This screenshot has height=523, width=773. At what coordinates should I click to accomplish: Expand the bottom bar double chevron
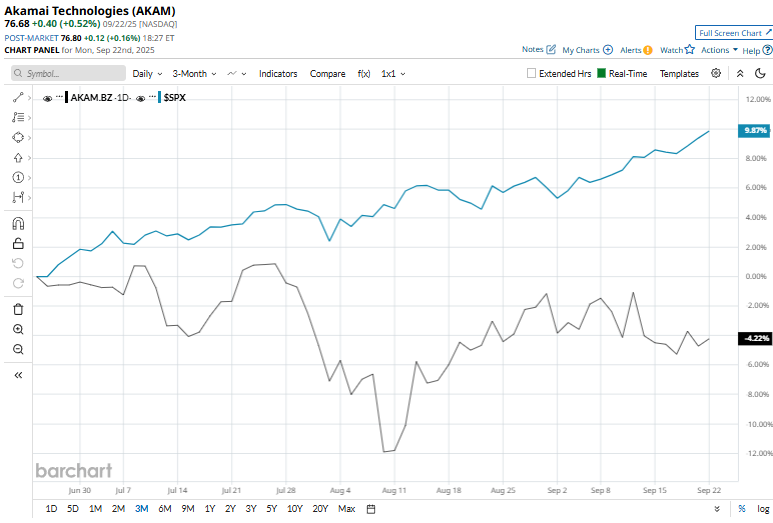tap(717, 509)
